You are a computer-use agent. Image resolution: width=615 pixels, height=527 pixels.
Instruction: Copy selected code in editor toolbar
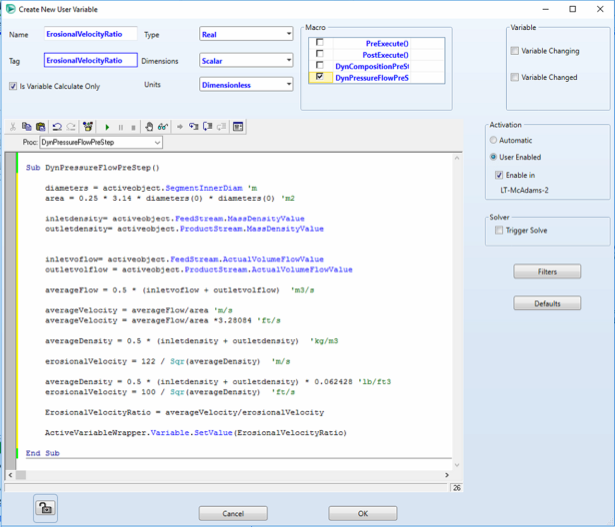(x=27, y=127)
